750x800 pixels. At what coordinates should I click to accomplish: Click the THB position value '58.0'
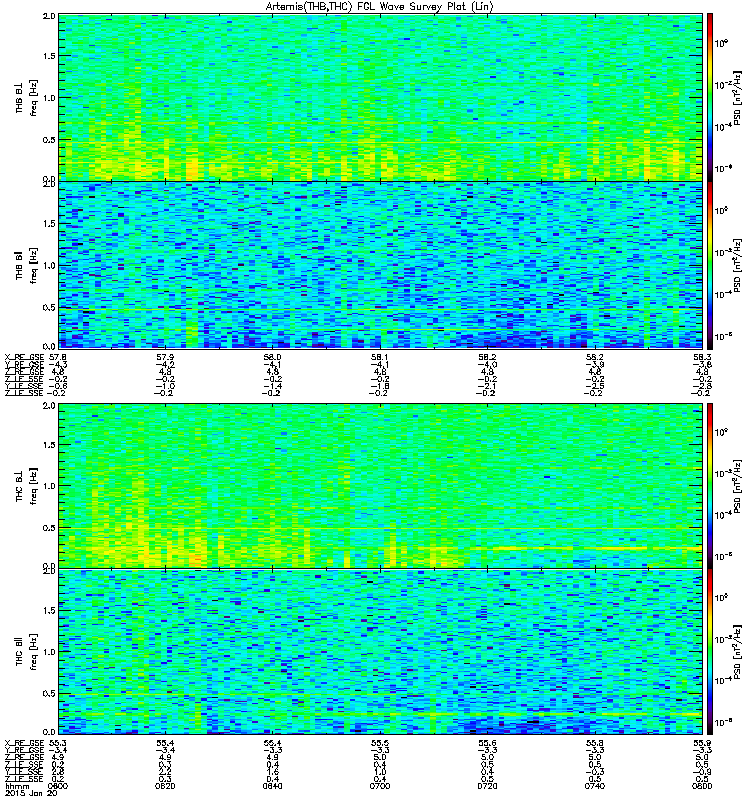(x=272, y=358)
